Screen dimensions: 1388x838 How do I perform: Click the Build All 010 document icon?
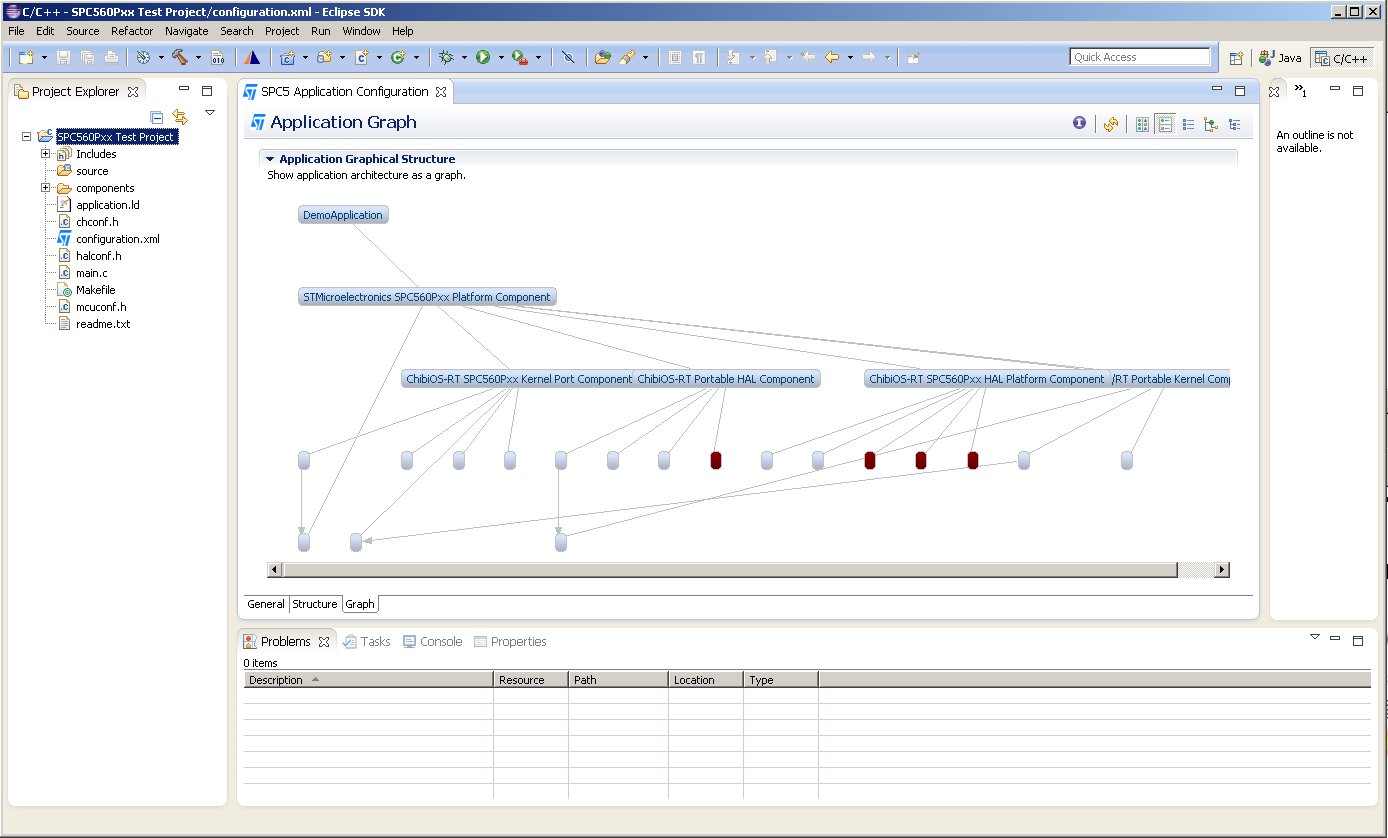click(217, 58)
